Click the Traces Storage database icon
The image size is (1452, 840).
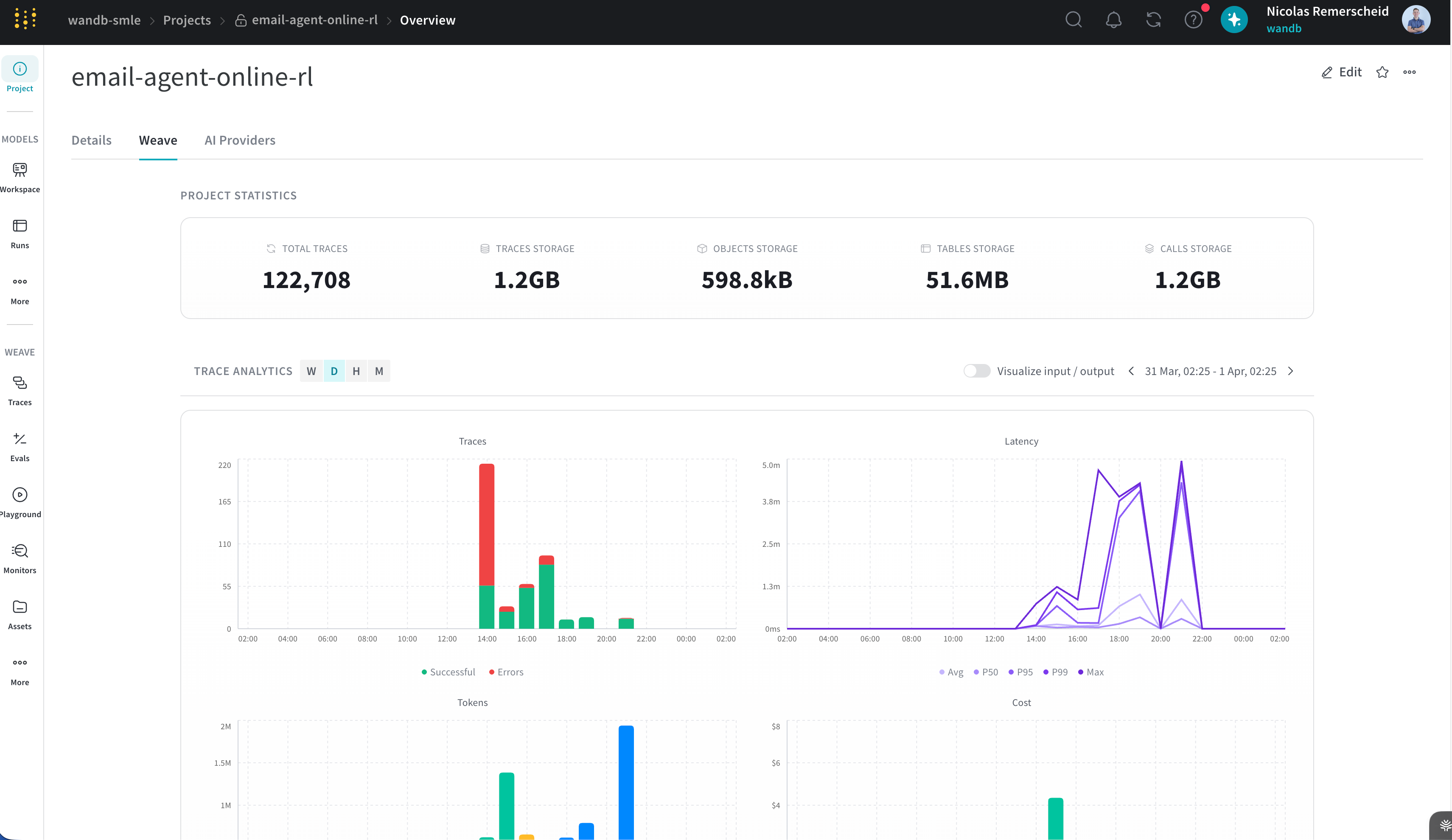[x=485, y=248]
